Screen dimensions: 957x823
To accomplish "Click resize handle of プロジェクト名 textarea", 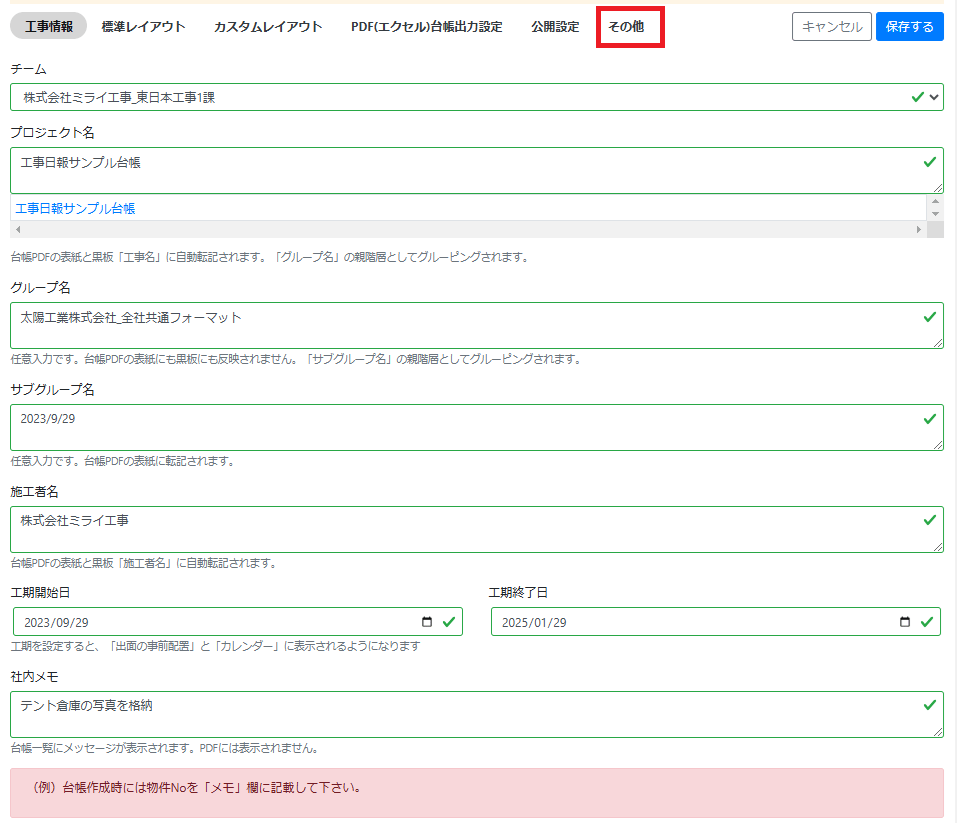I will [938, 188].
